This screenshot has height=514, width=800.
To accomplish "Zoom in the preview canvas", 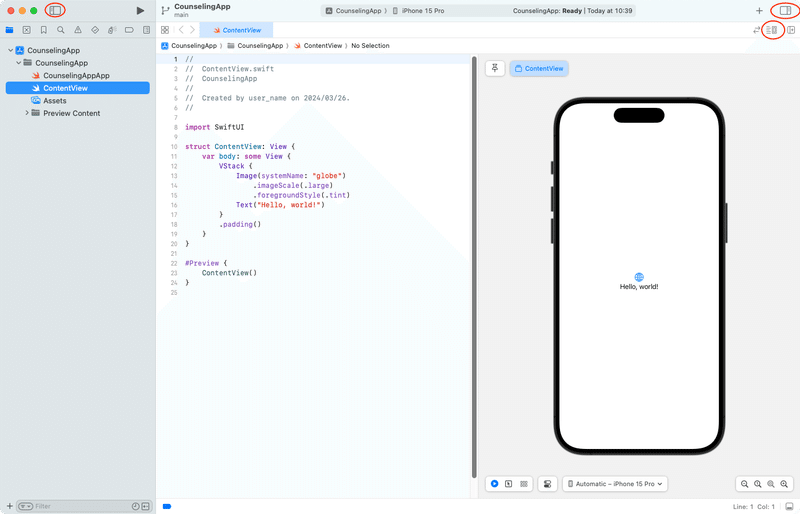I will tap(784, 484).
